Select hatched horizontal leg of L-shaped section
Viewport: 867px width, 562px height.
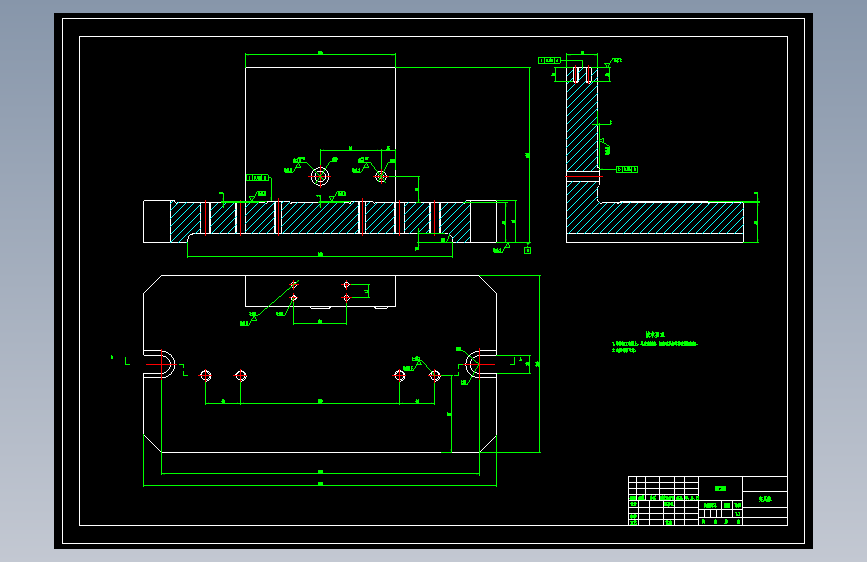(655, 217)
